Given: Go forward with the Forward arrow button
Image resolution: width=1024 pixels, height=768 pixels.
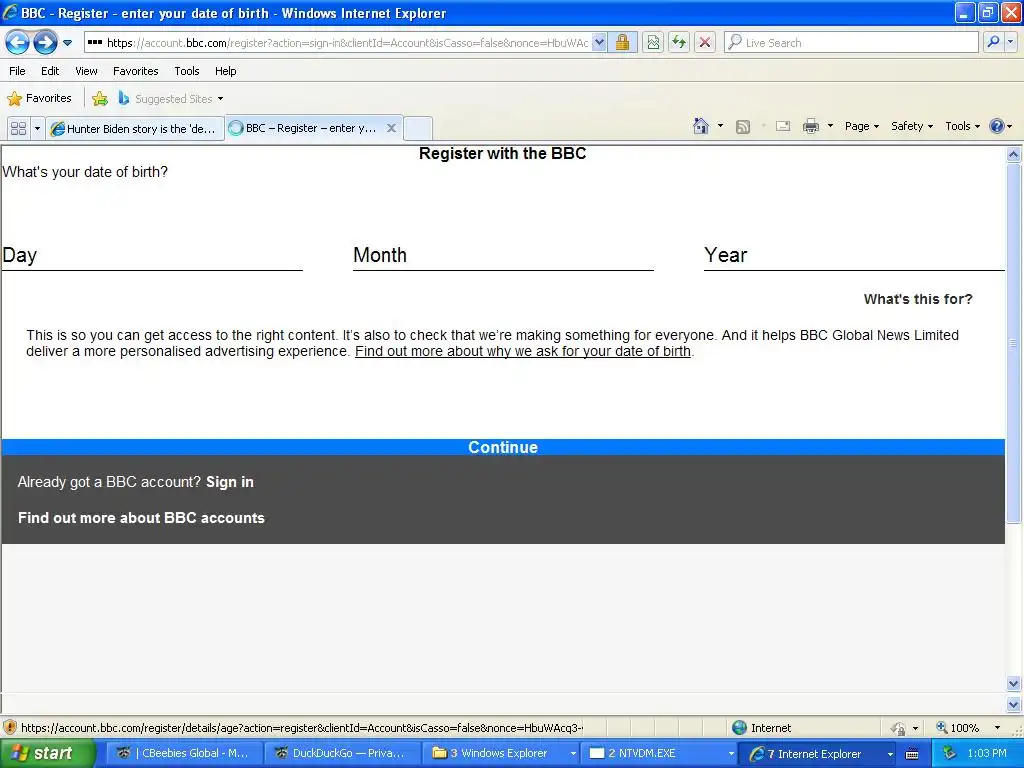Looking at the screenshot, I should tap(45, 42).
